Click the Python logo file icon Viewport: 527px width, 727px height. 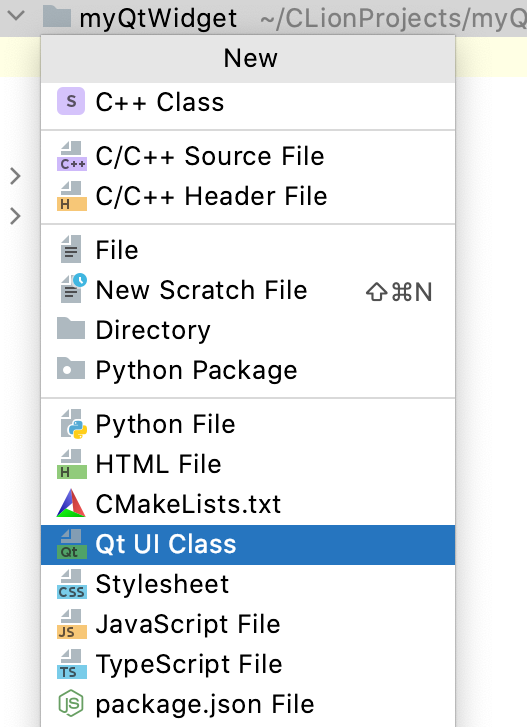[73, 424]
